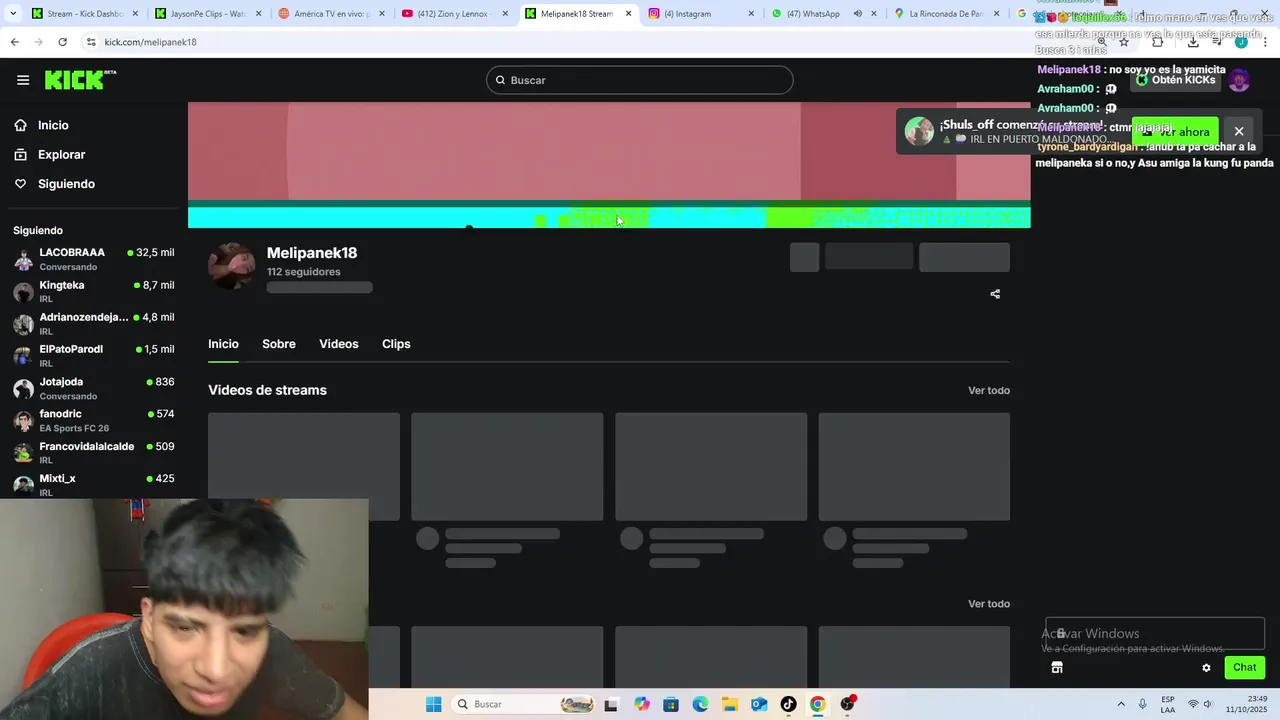Bookmark this page with the star icon
The width and height of the screenshot is (1280, 720).
pyautogui.click(x=1124, y=42)
